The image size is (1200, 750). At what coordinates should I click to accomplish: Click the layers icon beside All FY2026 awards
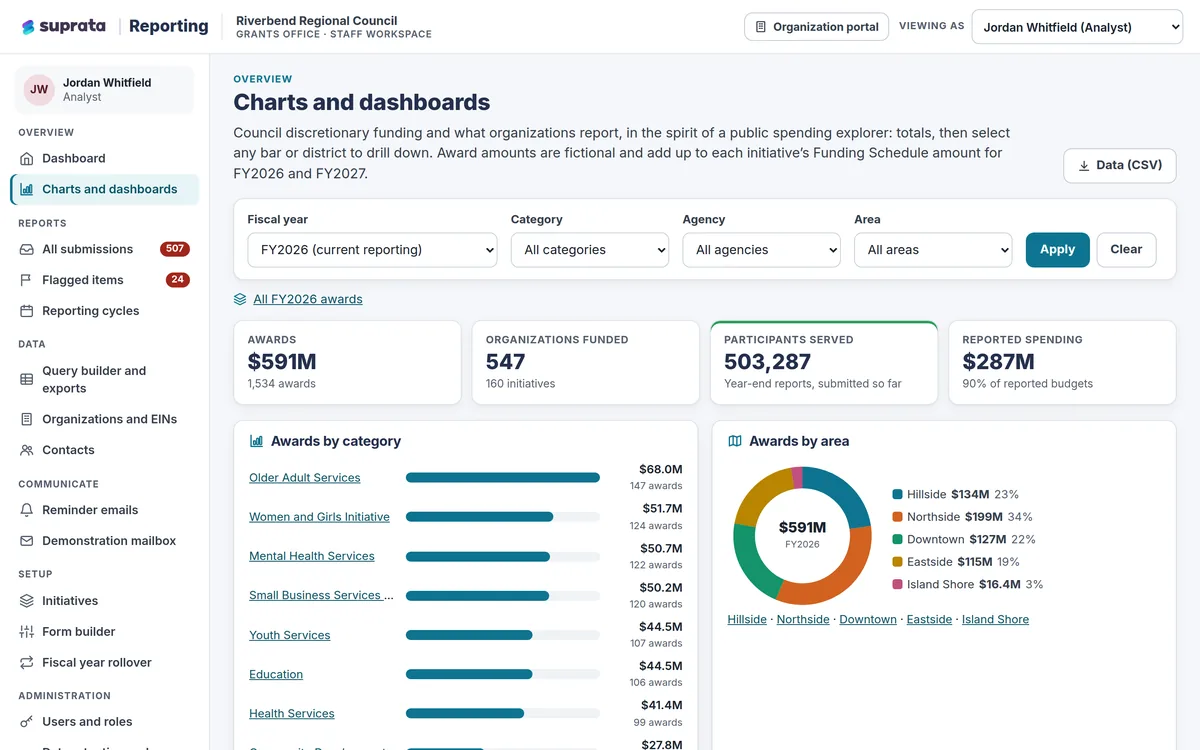pyautogui.click(x=240, y=299)
